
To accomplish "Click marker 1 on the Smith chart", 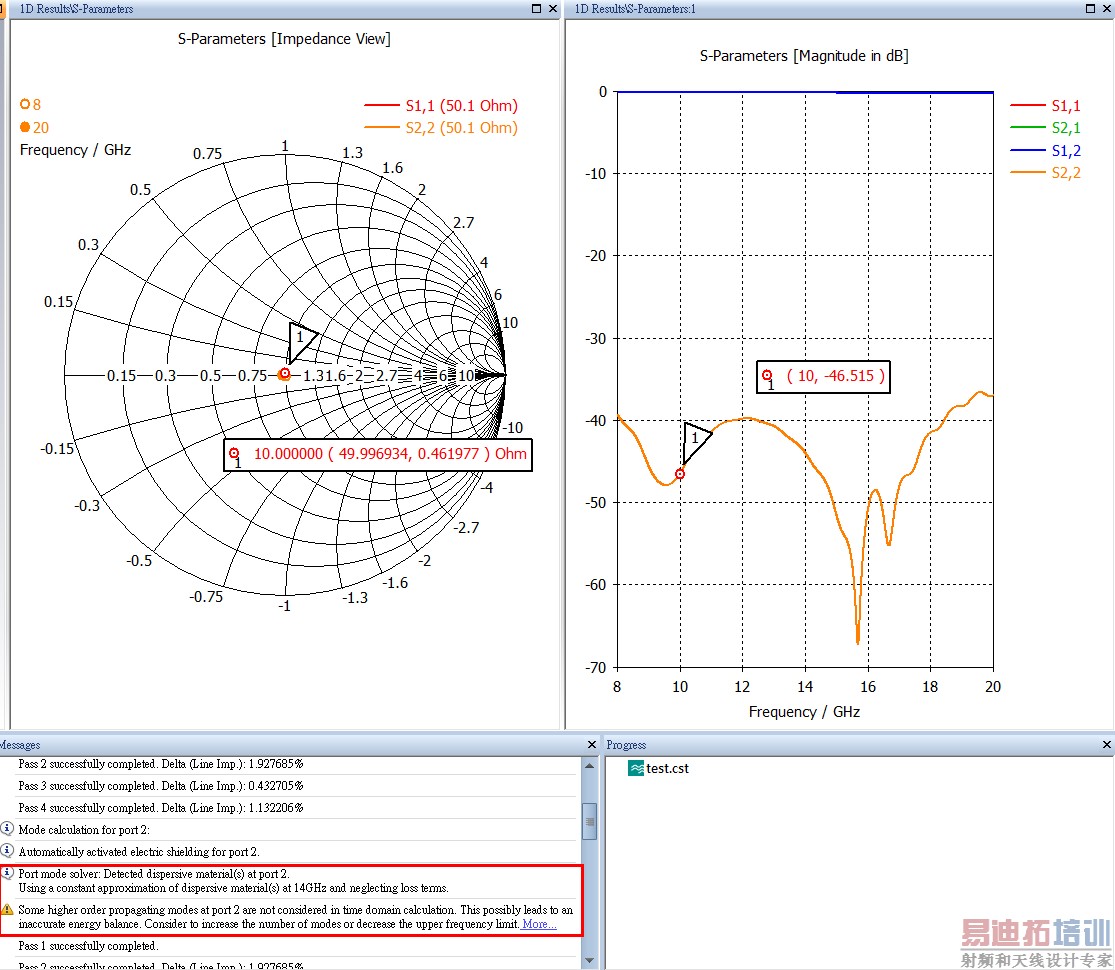I will pos(284,373).
